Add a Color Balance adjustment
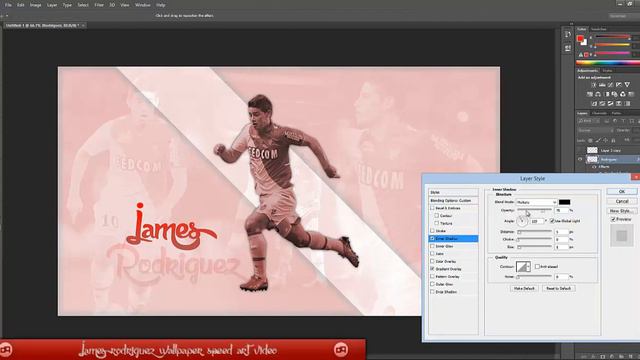 tap(598, 94)
